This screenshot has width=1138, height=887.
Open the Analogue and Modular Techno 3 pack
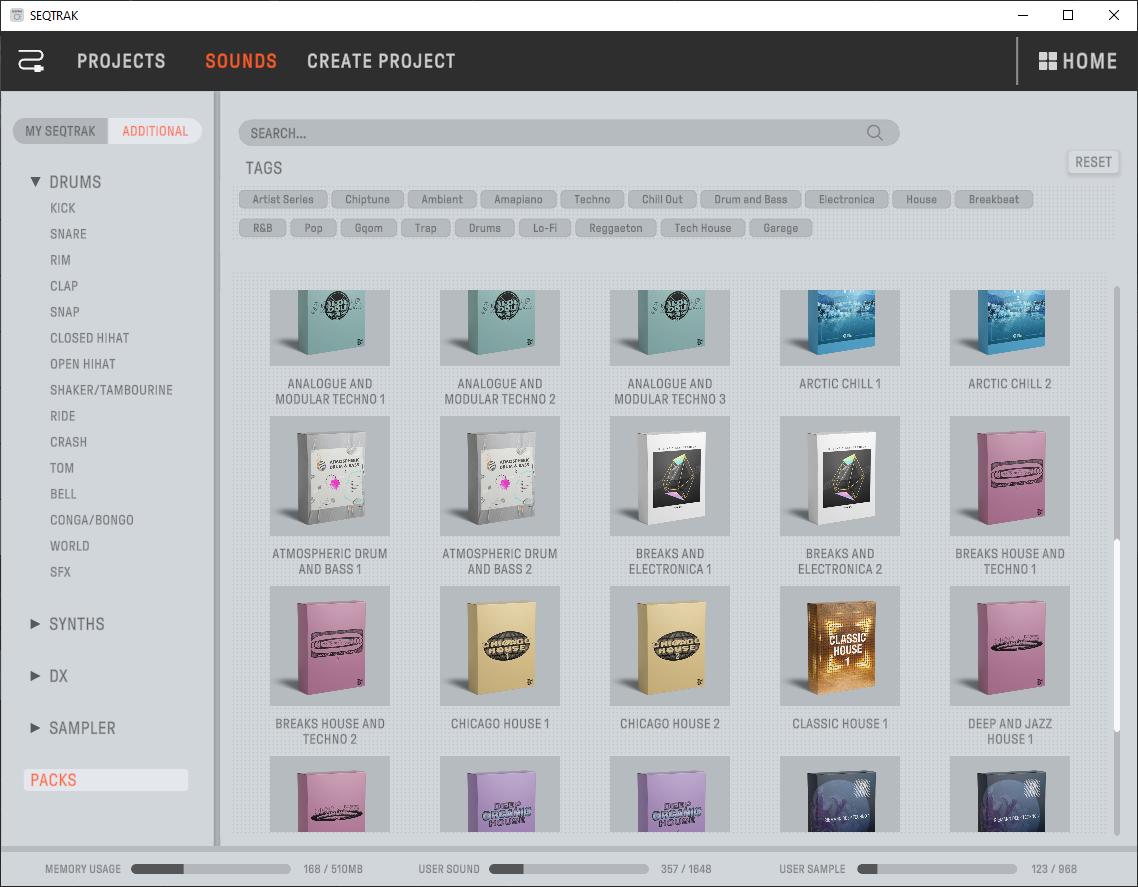(x=669, y=328)
